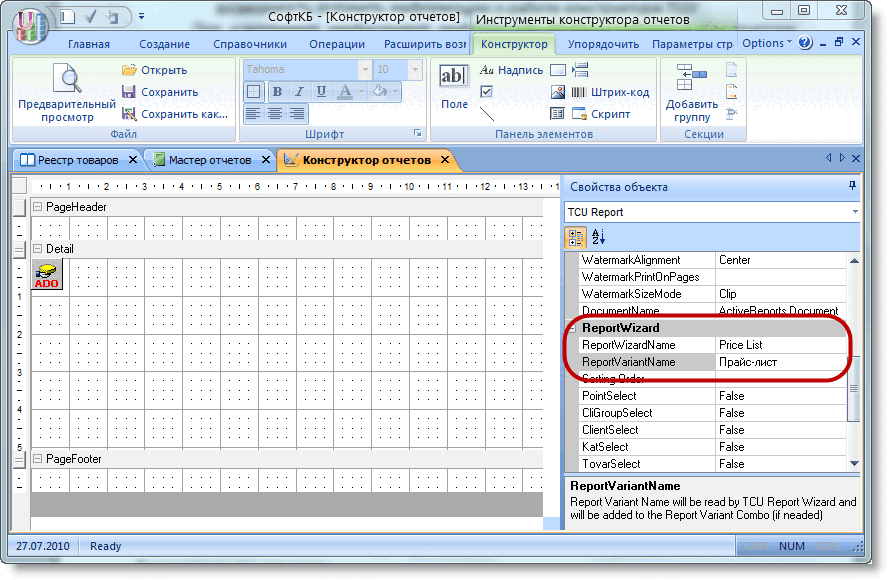The image size is (888, 580).
Task: Open the fill color dropdown arrow
Action: tap(395, 92)
